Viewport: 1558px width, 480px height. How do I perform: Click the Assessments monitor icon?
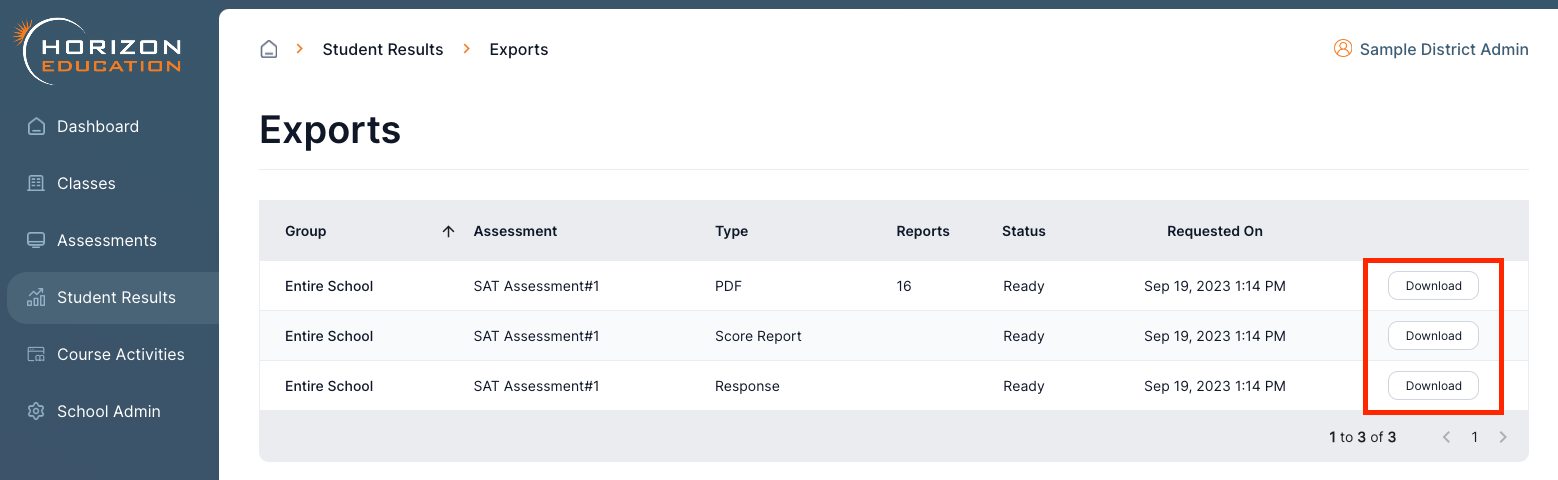36,240
